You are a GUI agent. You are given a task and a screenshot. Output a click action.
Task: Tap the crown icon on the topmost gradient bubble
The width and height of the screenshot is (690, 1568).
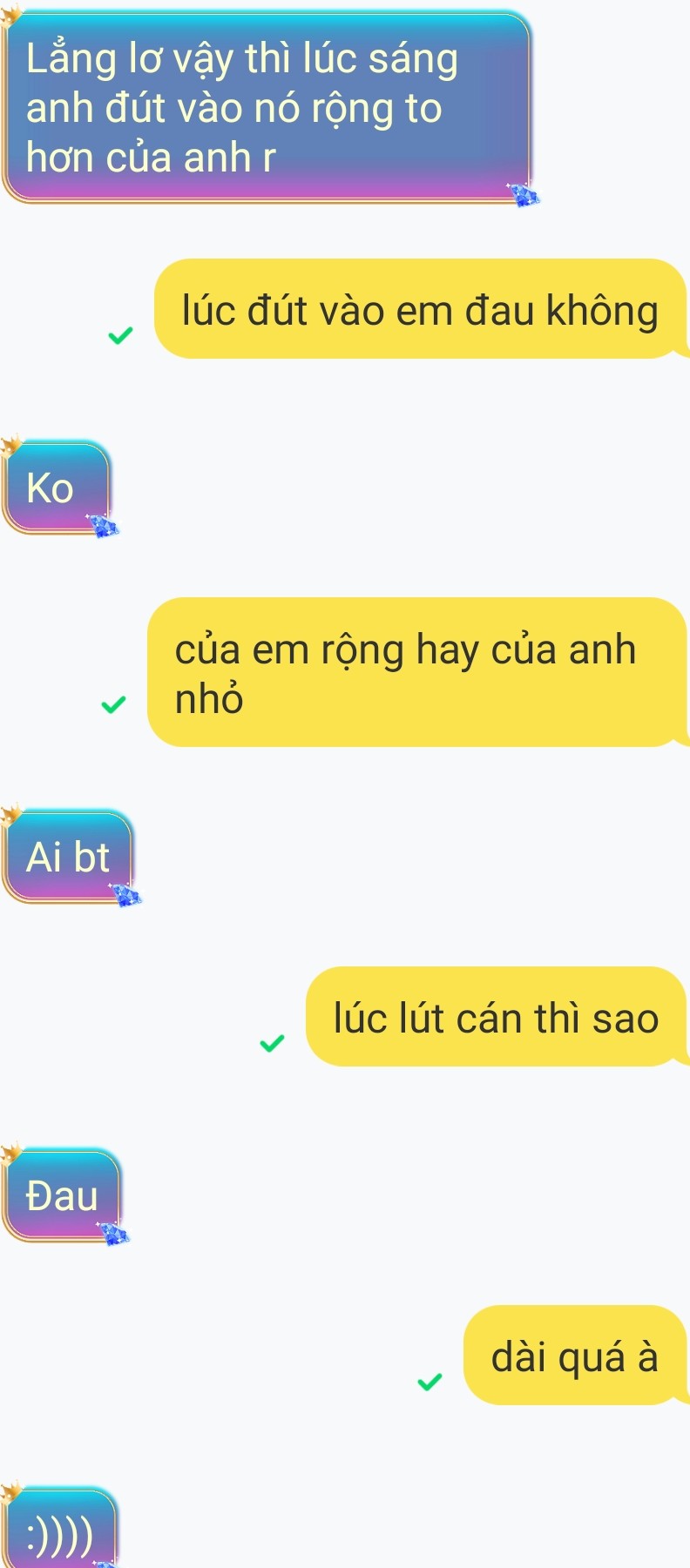point(10,14)
